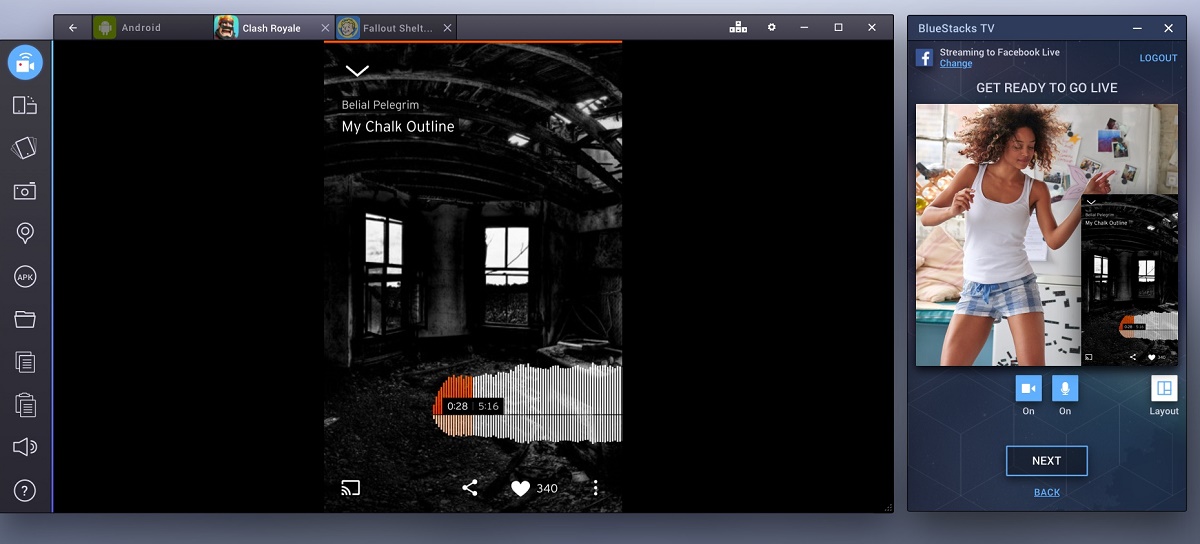Log out via the LOGOUT link
The image size is (1200, 544).
tap(1158, 58)
